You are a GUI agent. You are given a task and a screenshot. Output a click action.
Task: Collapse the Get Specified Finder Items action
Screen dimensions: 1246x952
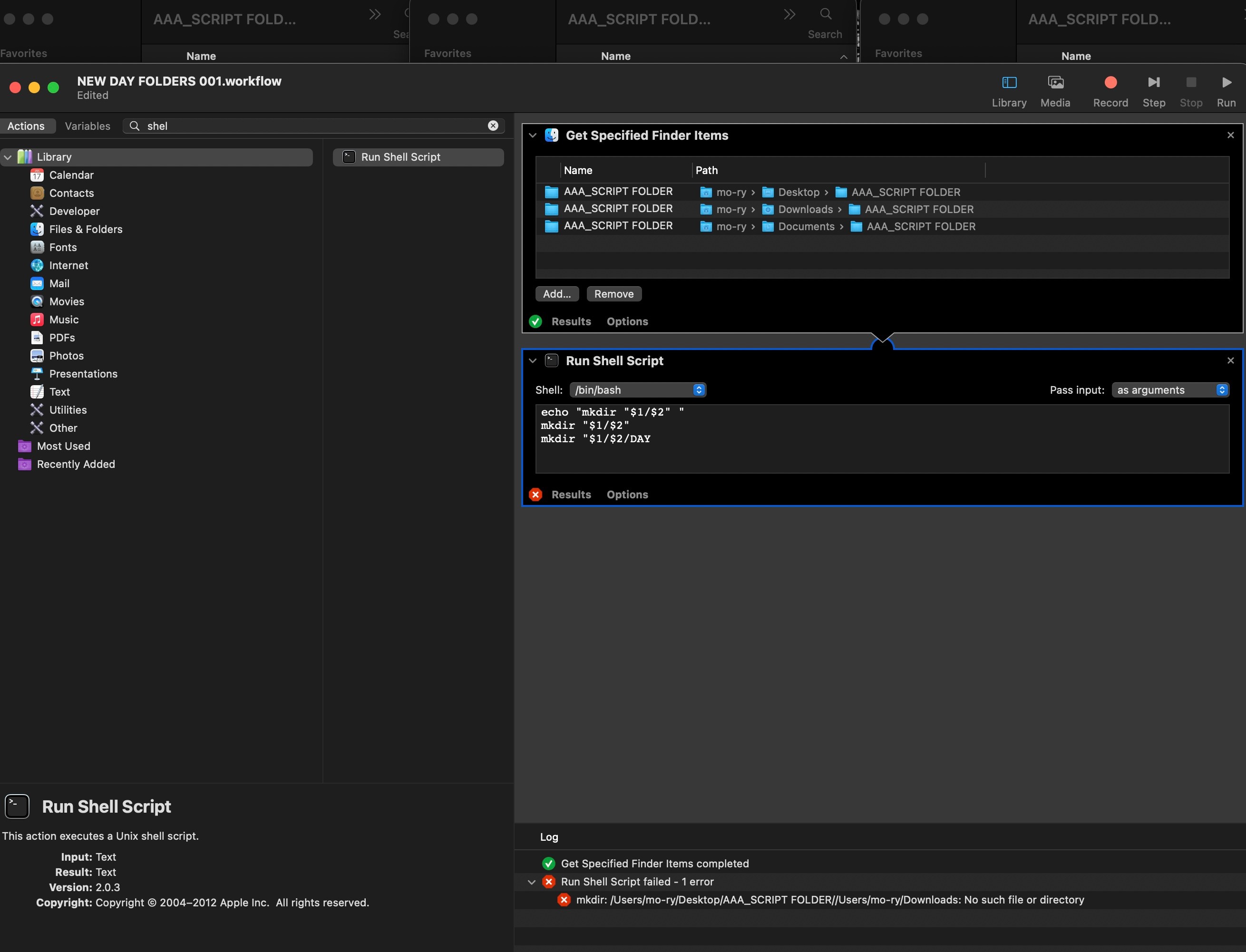(x=532, y=136)
